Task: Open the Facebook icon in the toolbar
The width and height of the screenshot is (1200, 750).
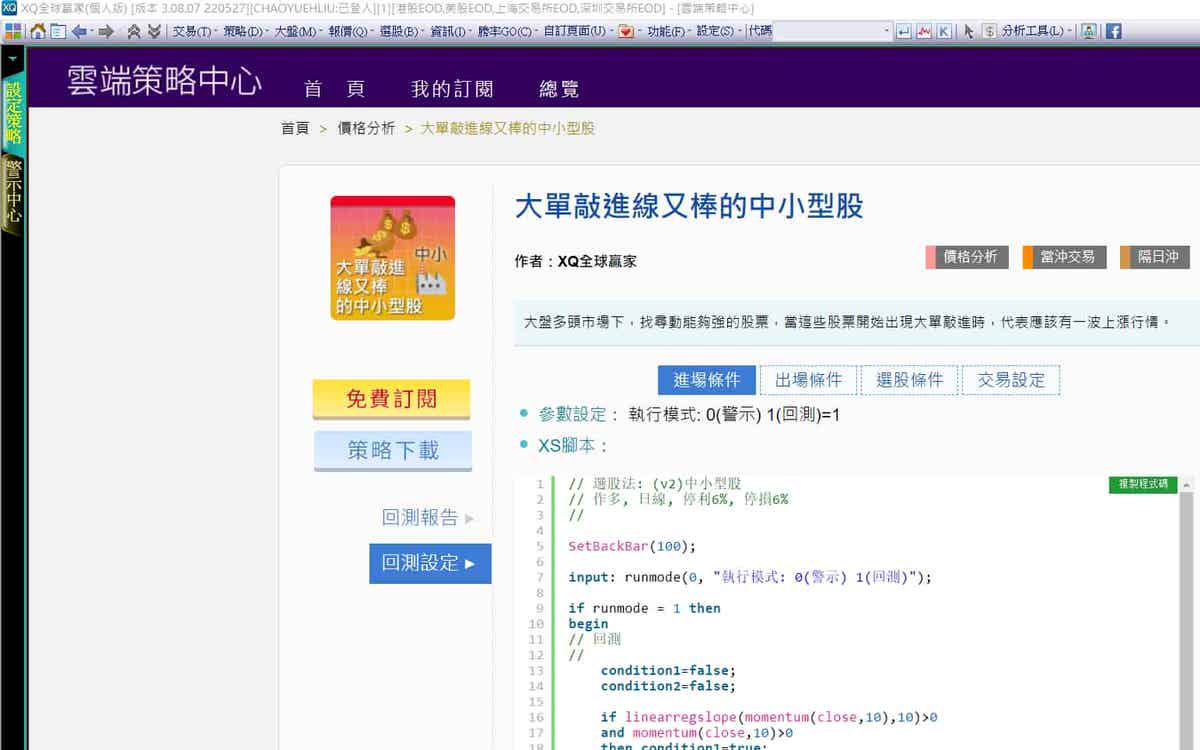Action: pyautogui.click(x=1112, y=31)
